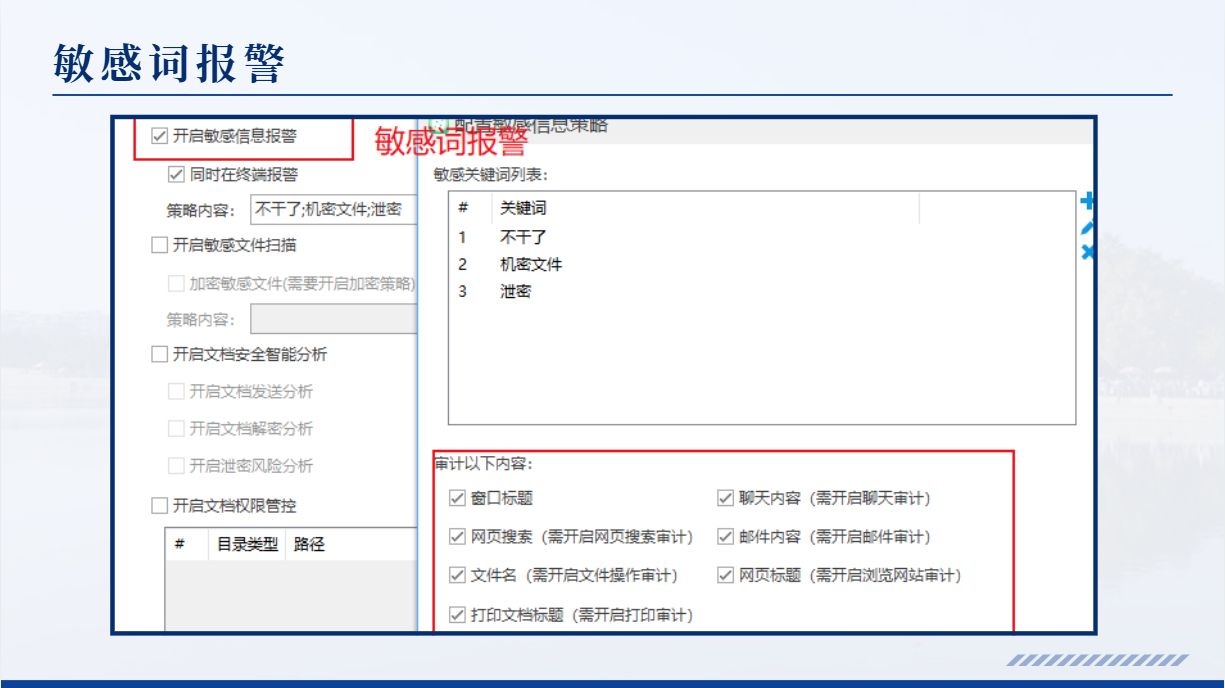The image size is (1225, 688).
Task: Toggle the 开启敏感信息报警 checkbox
Action: click(x=159, y=136)
